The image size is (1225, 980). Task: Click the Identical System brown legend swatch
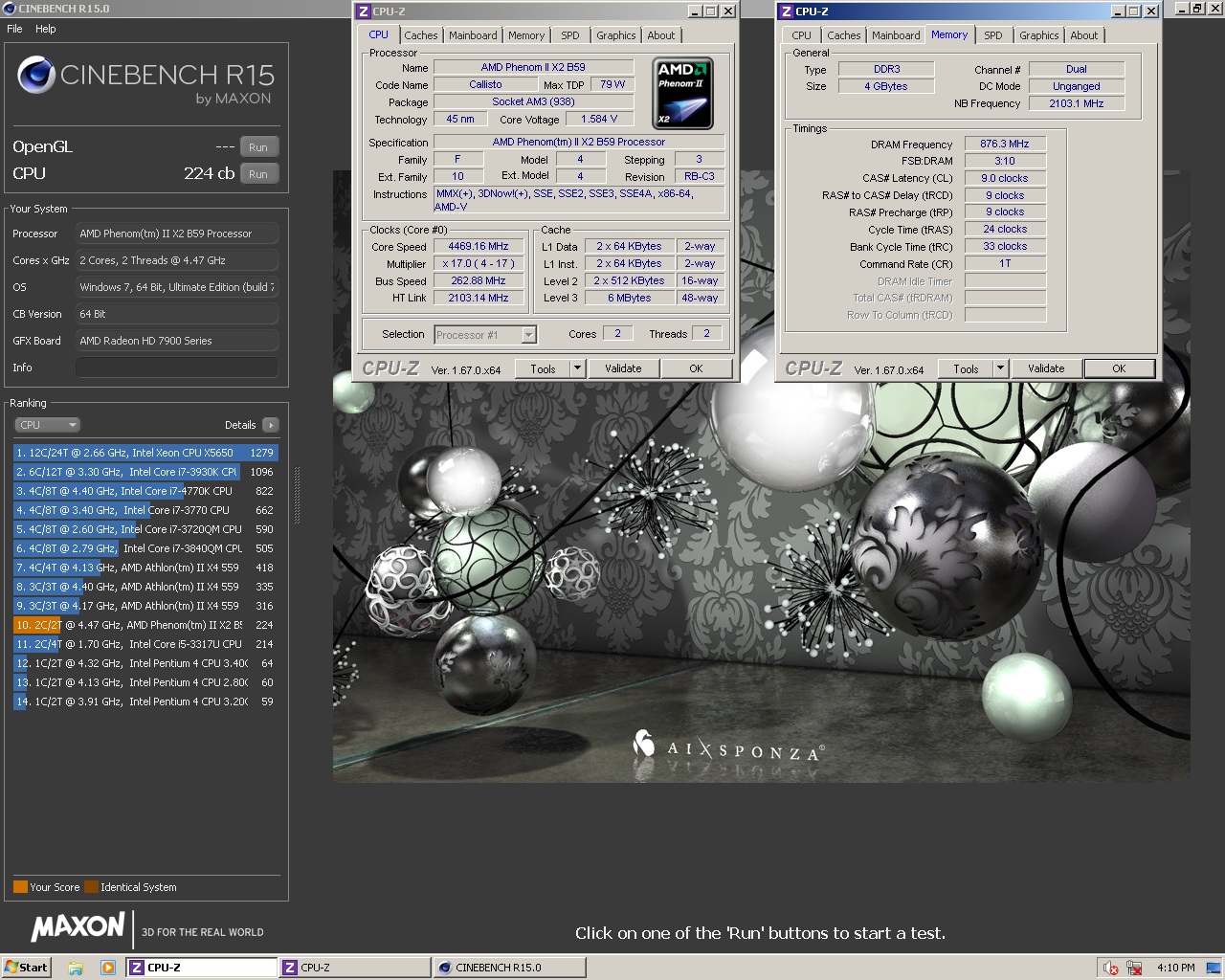pyautogui.click(x=91, y=887)
